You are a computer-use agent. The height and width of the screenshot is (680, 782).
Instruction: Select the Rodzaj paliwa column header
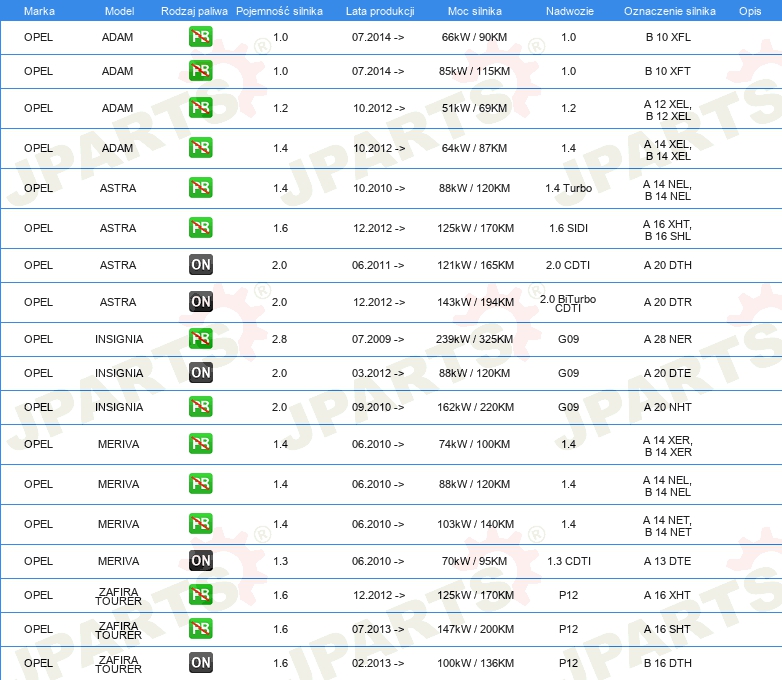(x=194, y=11)
